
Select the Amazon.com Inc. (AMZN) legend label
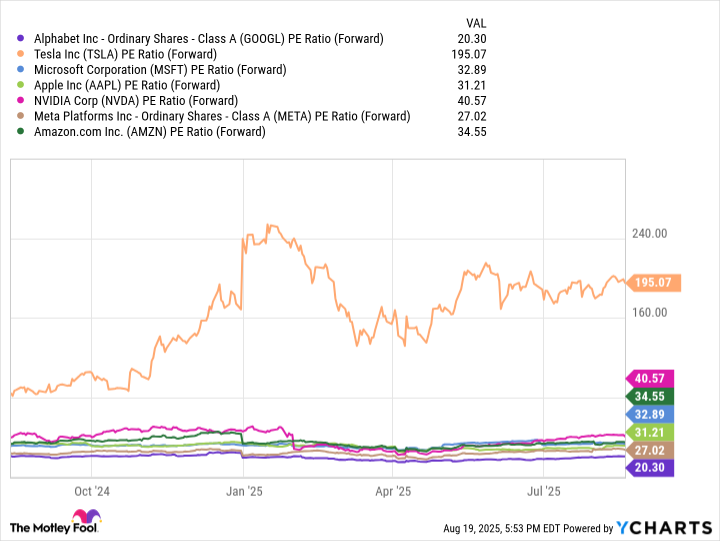150,131
